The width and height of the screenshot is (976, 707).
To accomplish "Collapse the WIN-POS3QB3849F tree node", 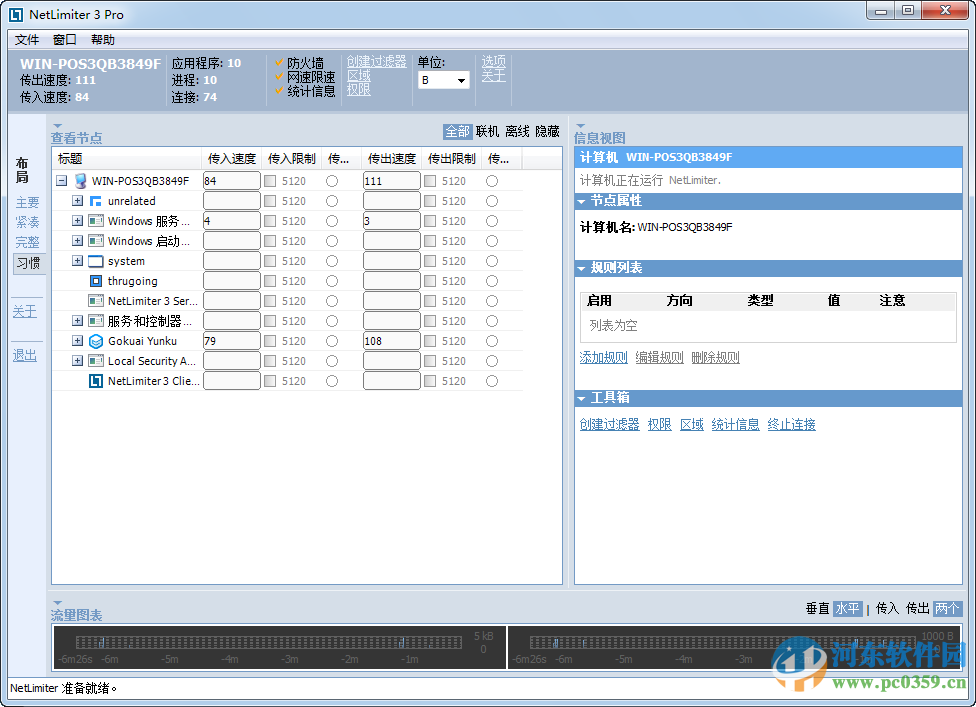I will (62, 180).
